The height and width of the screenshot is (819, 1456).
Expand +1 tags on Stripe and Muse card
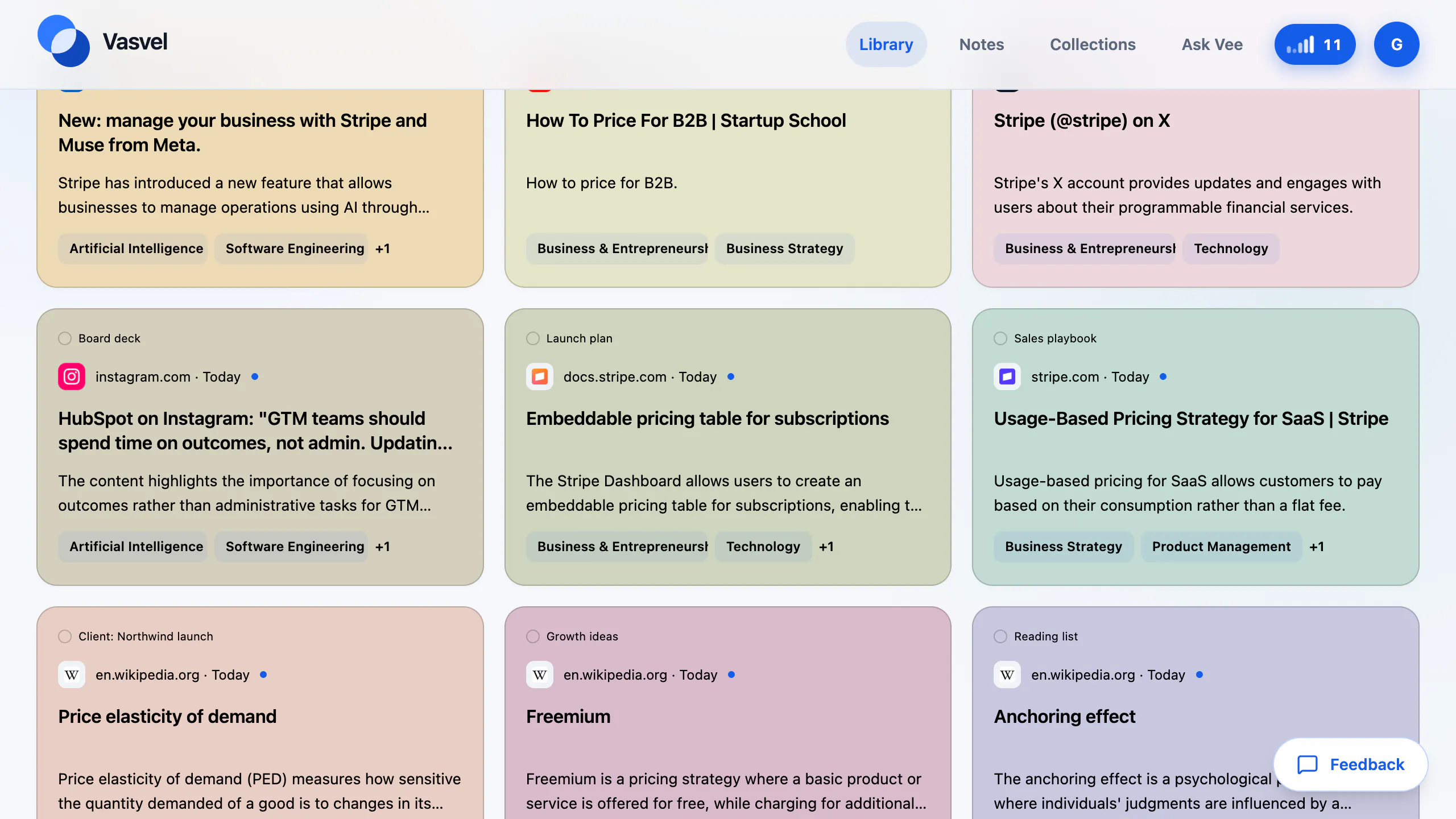(383, 249)
